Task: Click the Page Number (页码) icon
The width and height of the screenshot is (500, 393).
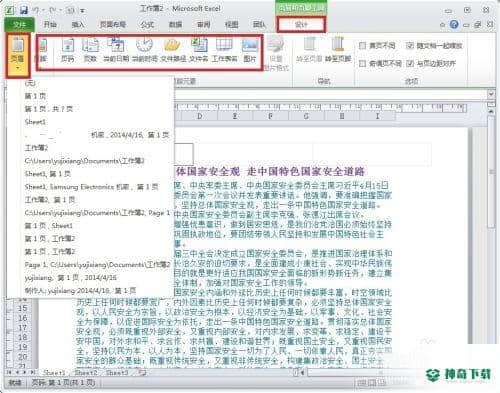Action: [x=68, y=50]
